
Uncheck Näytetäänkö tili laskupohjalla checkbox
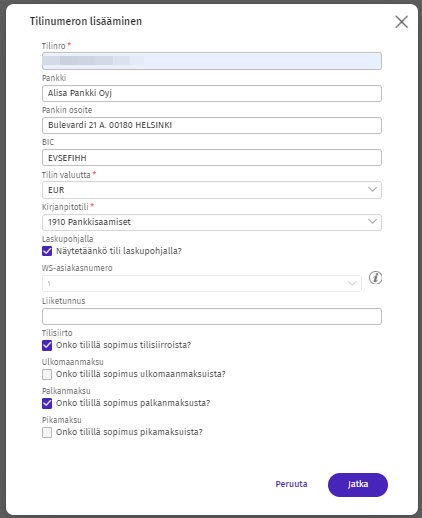pyautogui.click(x=47, y=251)
